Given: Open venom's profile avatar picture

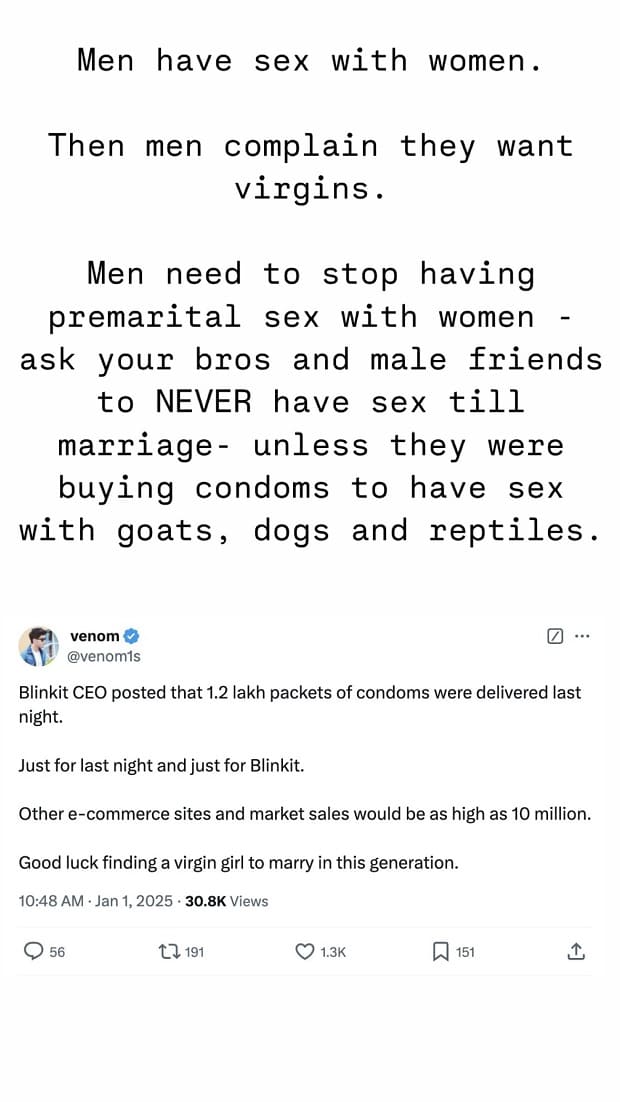Looking at the screenshot, I should (x=39, y=646).
